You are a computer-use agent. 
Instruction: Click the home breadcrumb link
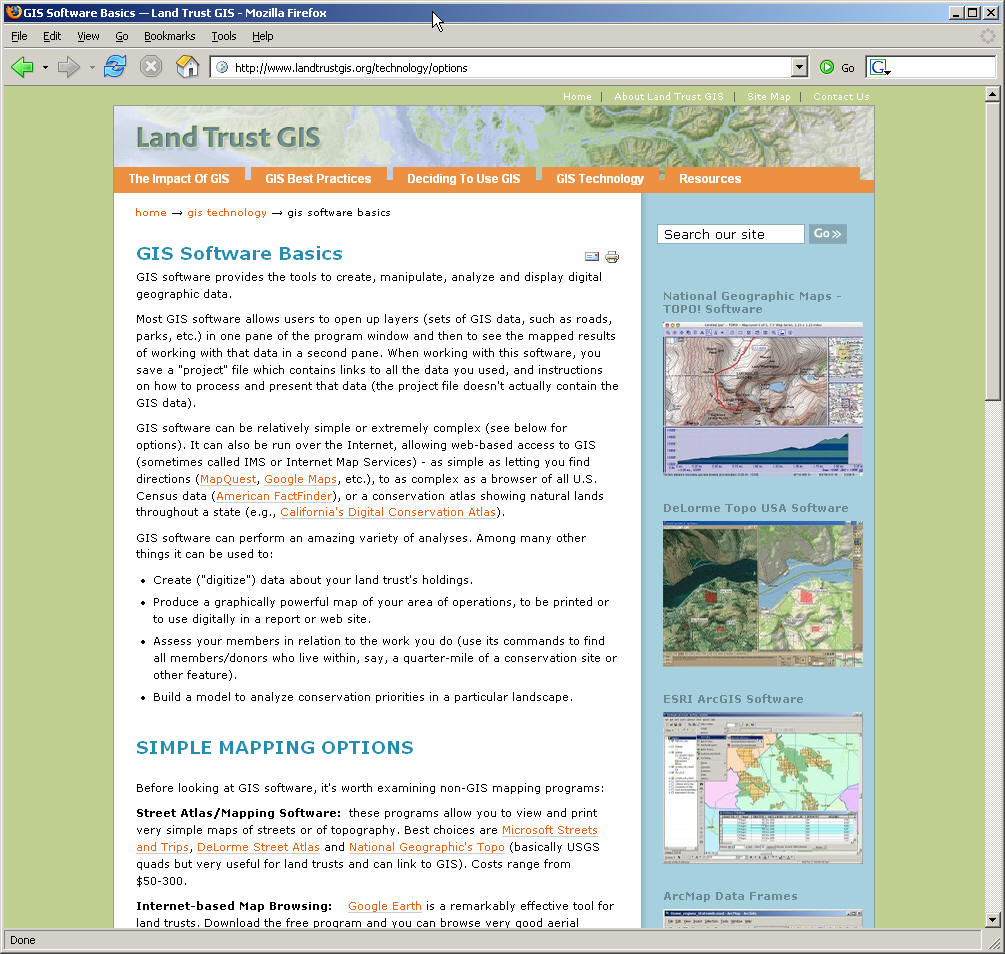pos(151,212)
